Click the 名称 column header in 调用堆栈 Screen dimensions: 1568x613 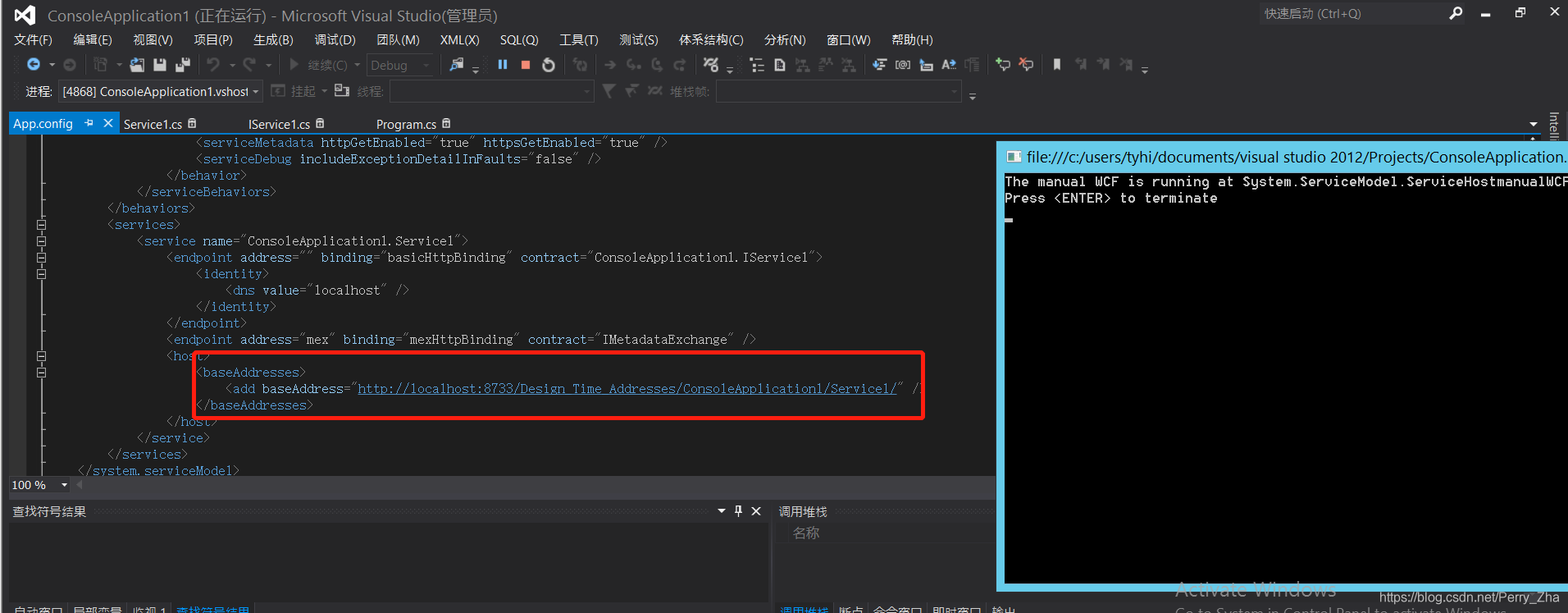click(x=806, y=533)
